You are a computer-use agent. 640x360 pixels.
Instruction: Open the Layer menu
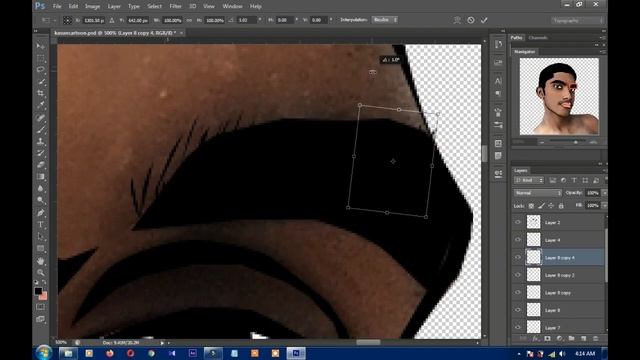click(114, 6)
